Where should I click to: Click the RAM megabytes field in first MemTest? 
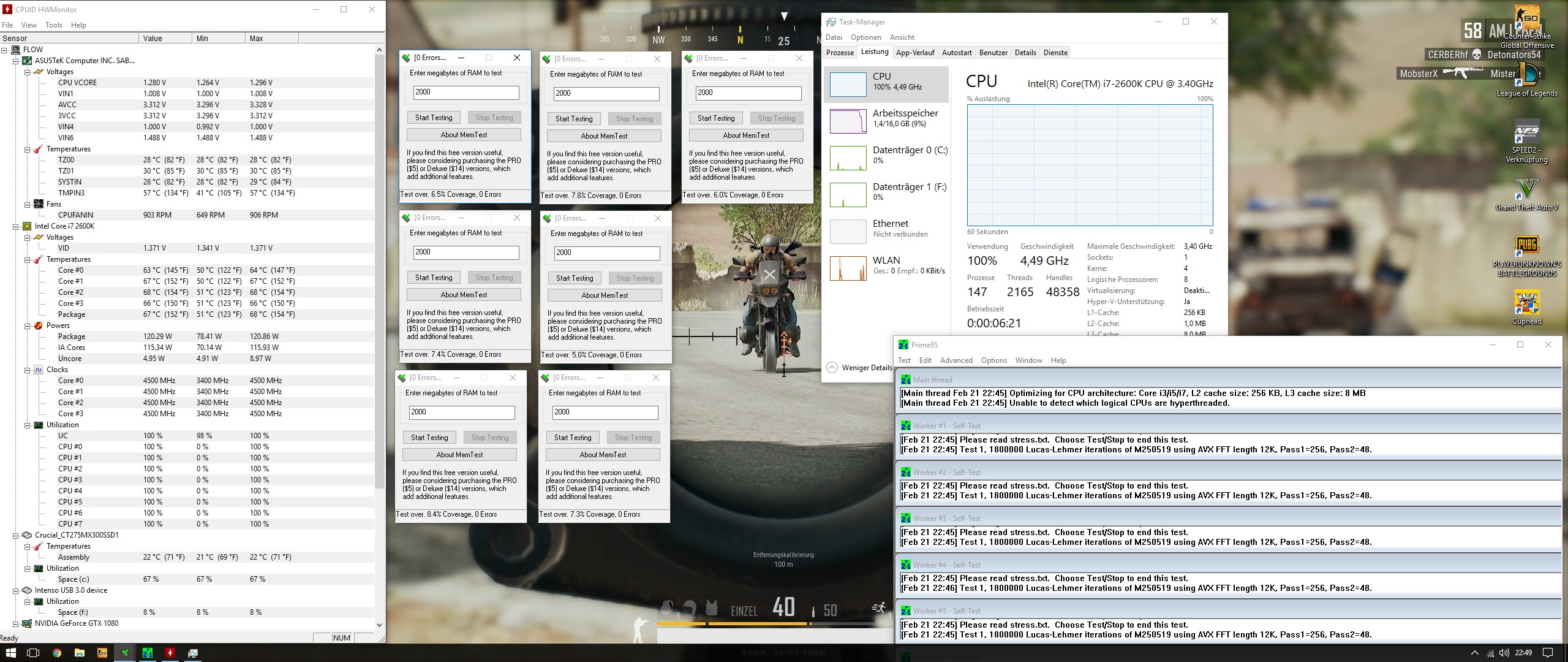click(x=466, y=93)
